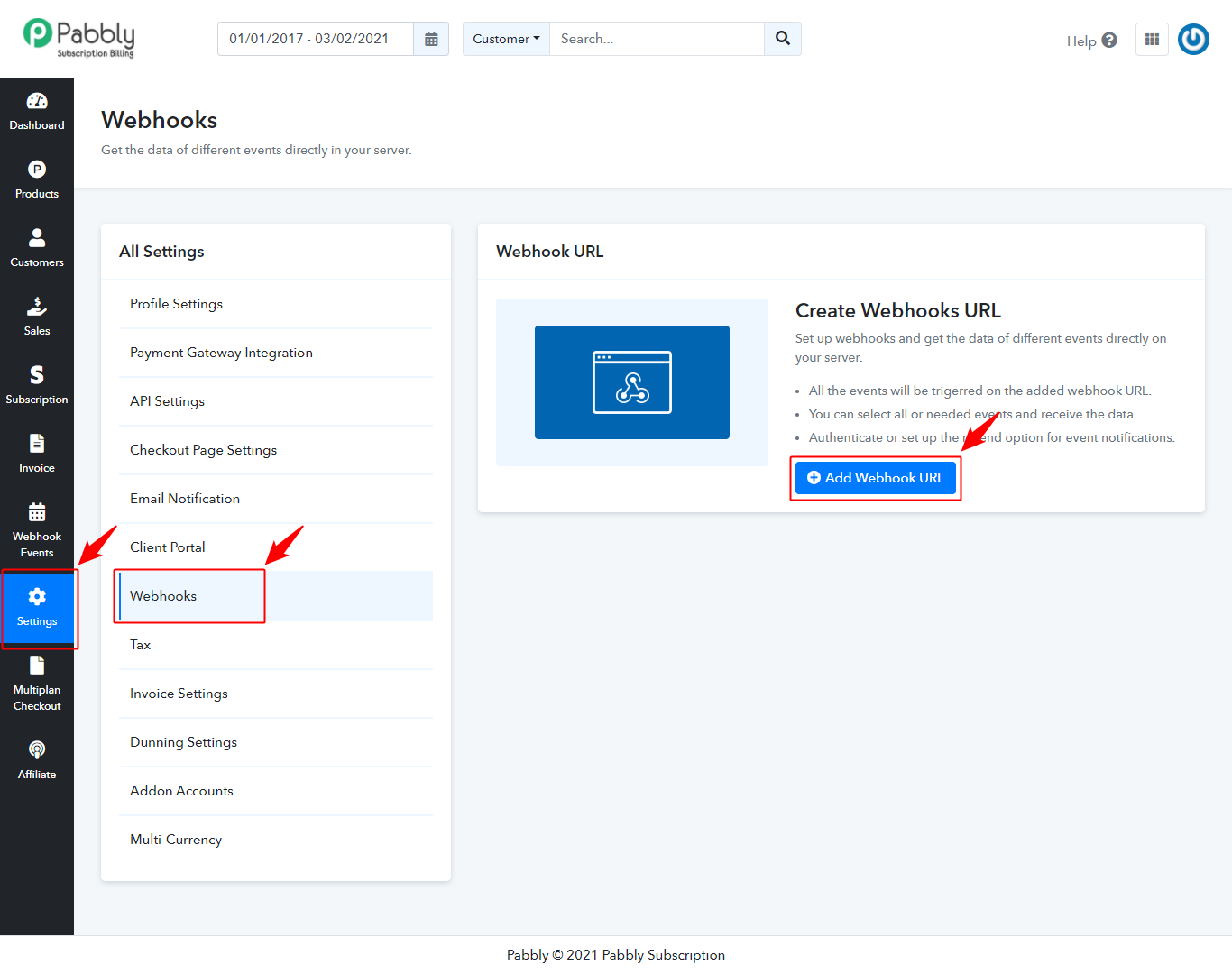The image size is (1232, 974).
Task: Open Tax settings
Action: point(276,645)
